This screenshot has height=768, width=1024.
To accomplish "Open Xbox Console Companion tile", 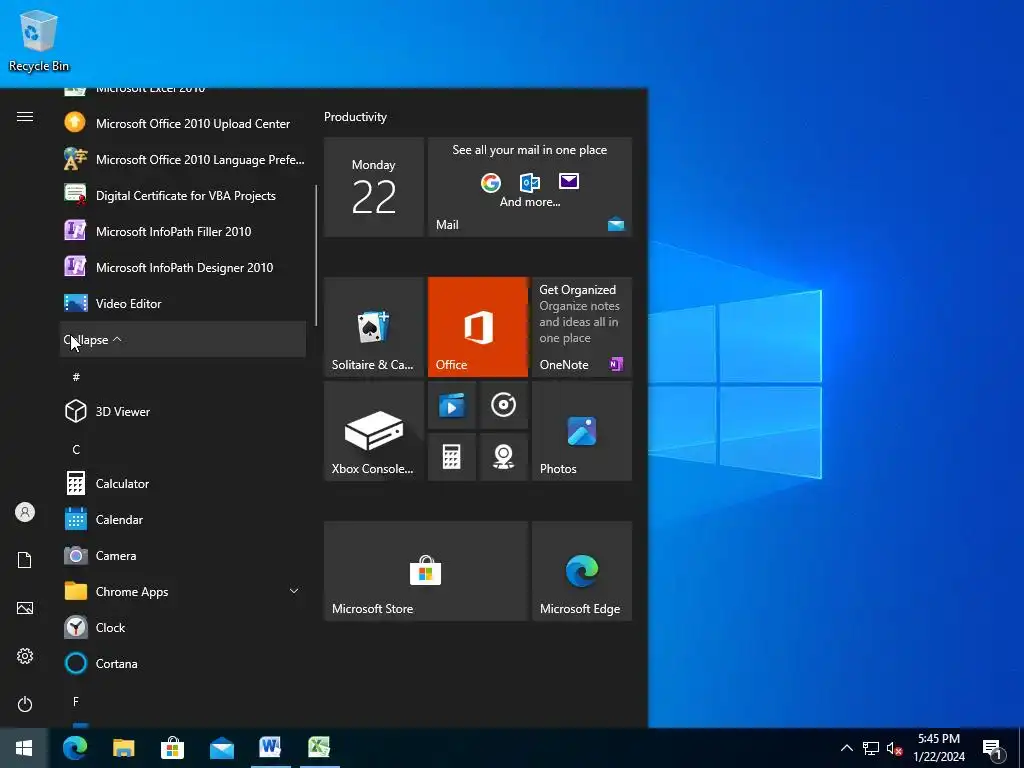I will [x=374, y=431].
